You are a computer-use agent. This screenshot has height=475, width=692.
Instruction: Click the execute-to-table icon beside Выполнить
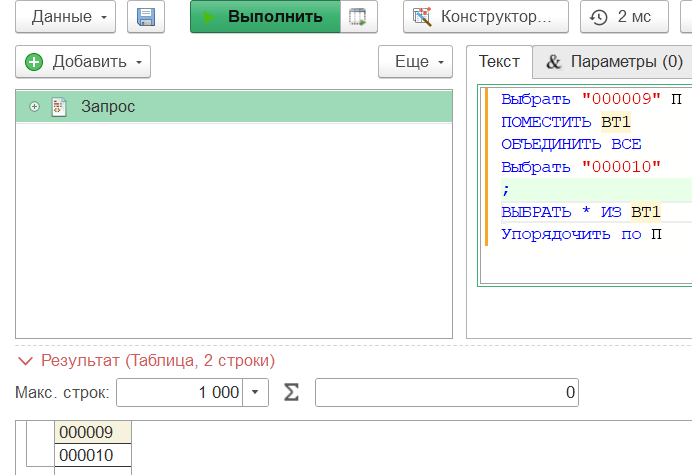358,17
